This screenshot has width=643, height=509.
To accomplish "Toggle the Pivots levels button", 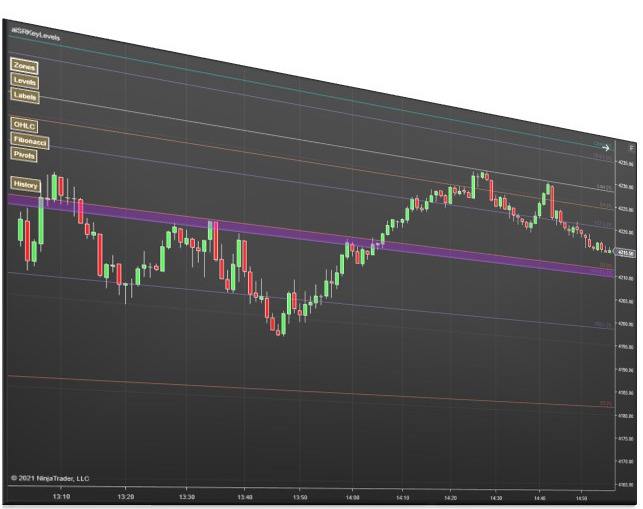I will pos(24,155).
